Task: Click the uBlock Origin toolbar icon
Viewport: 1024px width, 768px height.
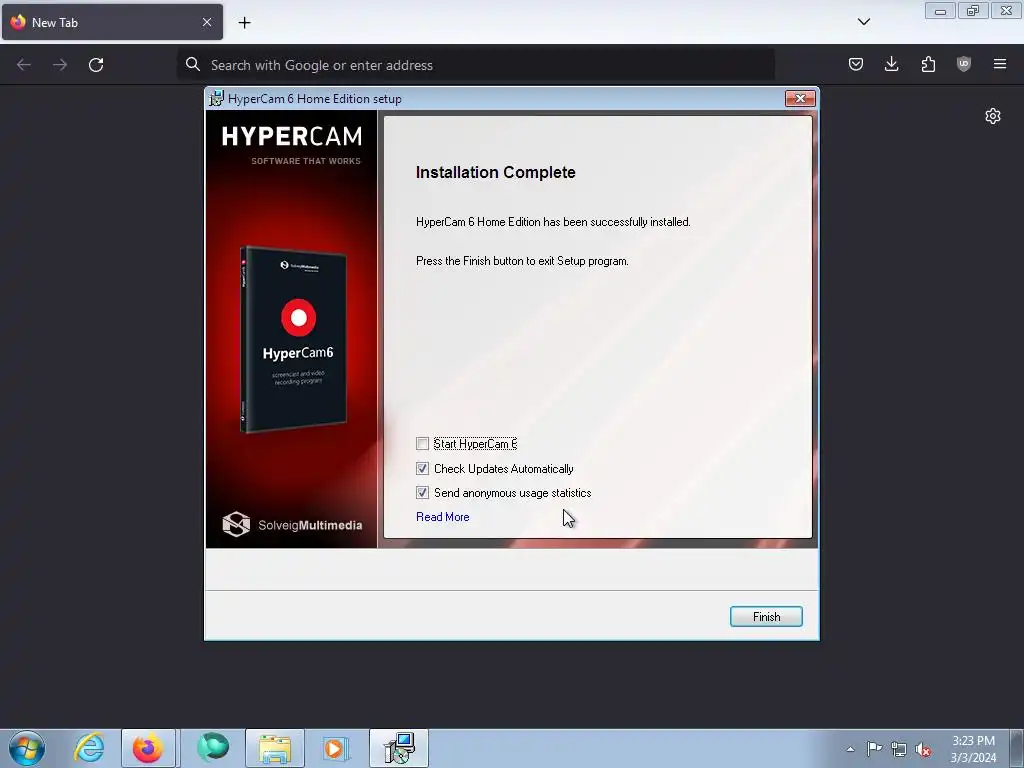Action: [x=964, y=64]
